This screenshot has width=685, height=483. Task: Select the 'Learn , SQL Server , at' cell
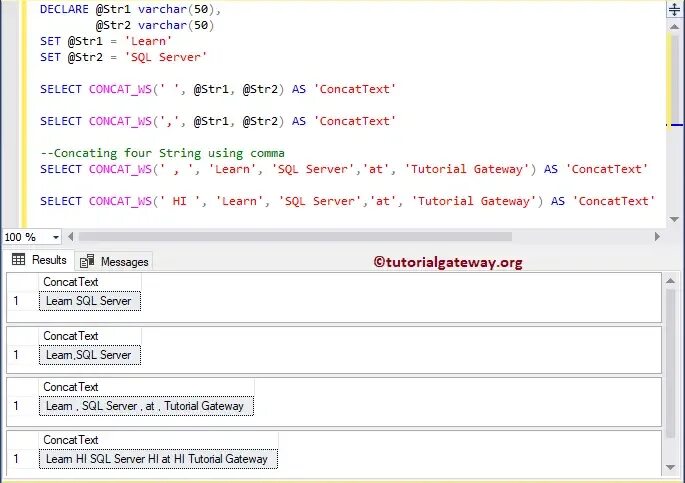click(x=146, y=406)
